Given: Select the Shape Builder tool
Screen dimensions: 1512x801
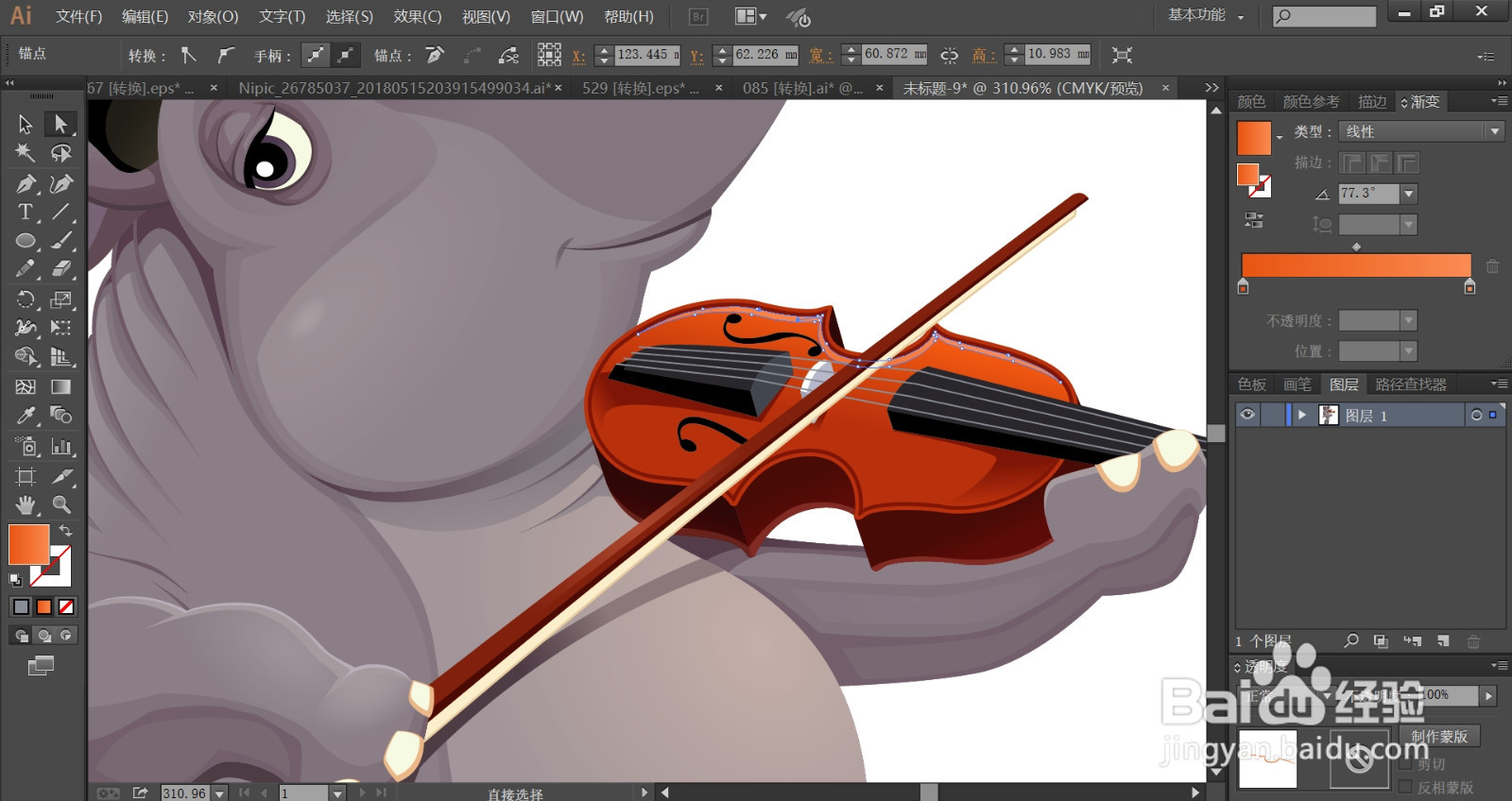Looking at the screenshot, I should 26,357.
